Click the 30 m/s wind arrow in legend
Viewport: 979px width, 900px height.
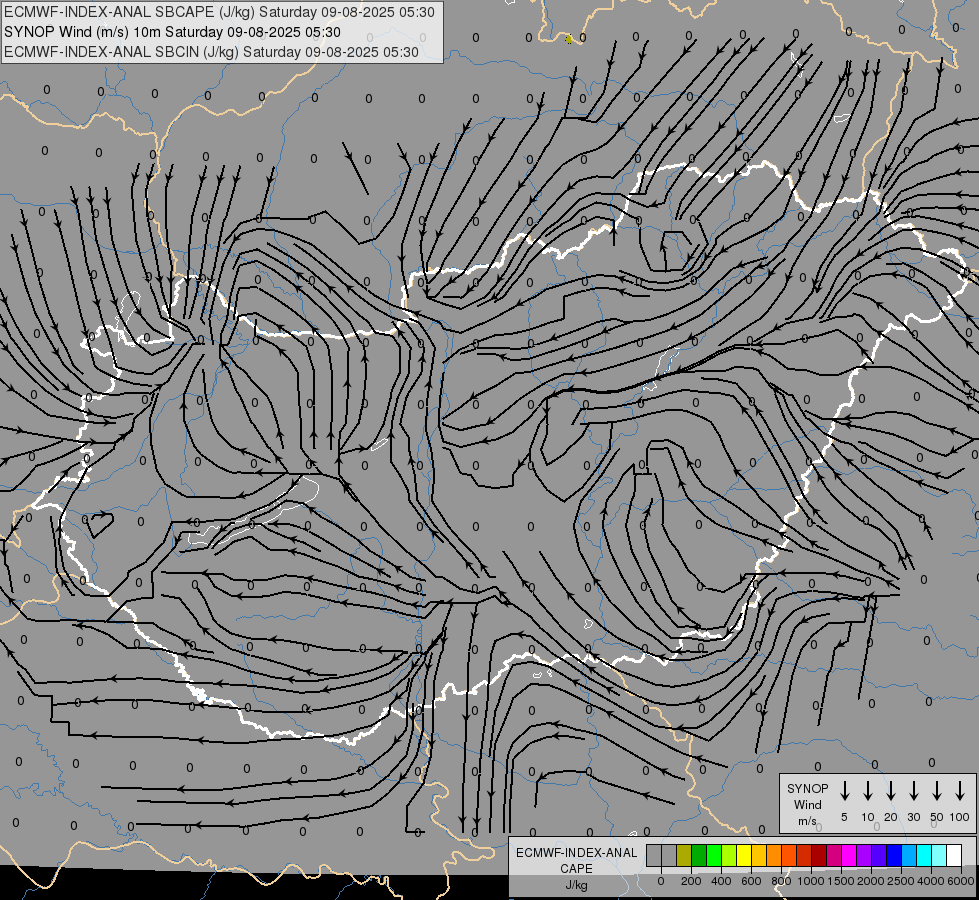coord(913,791)
